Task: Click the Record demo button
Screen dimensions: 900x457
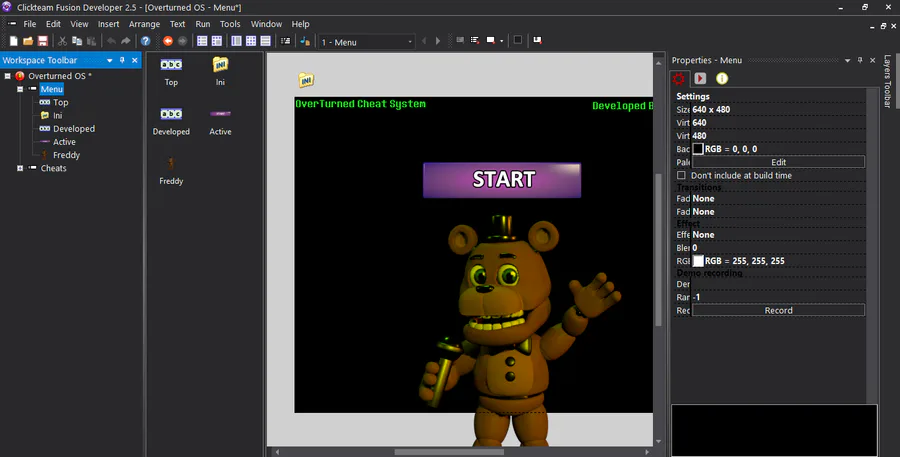Action: pos(778,311)
